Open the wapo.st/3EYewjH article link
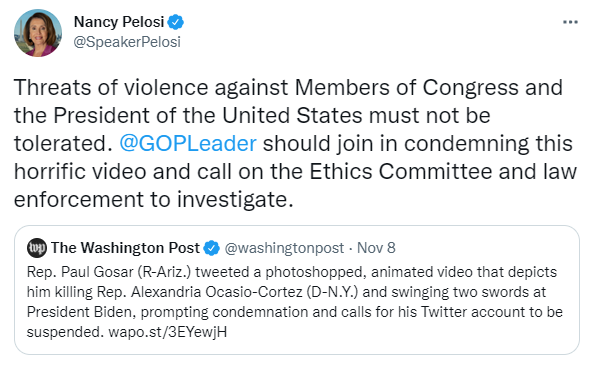Screen dimensions: 592x371 tap(168, 332)
